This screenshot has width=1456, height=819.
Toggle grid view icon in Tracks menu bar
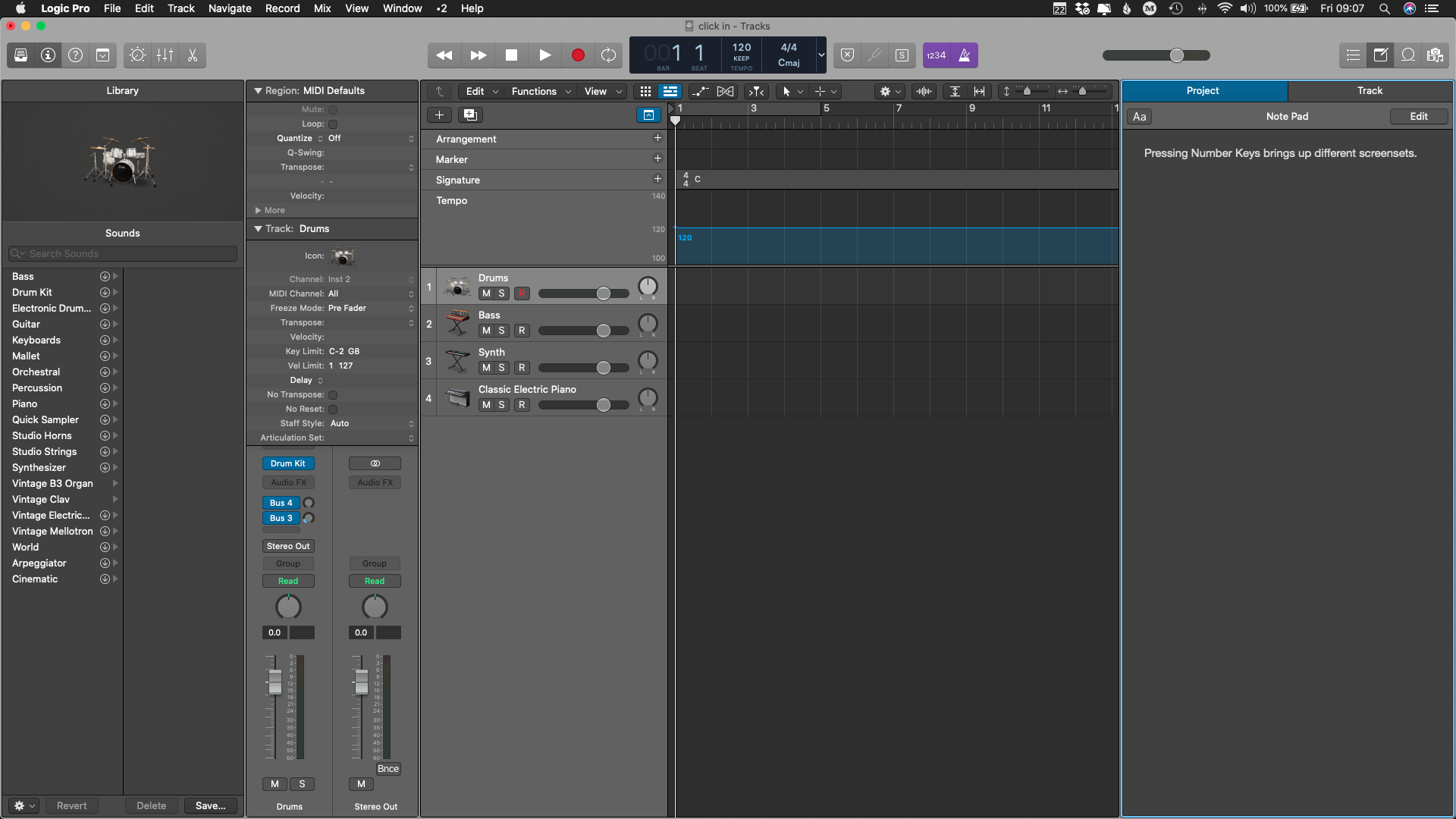click(x=645, y=92)
